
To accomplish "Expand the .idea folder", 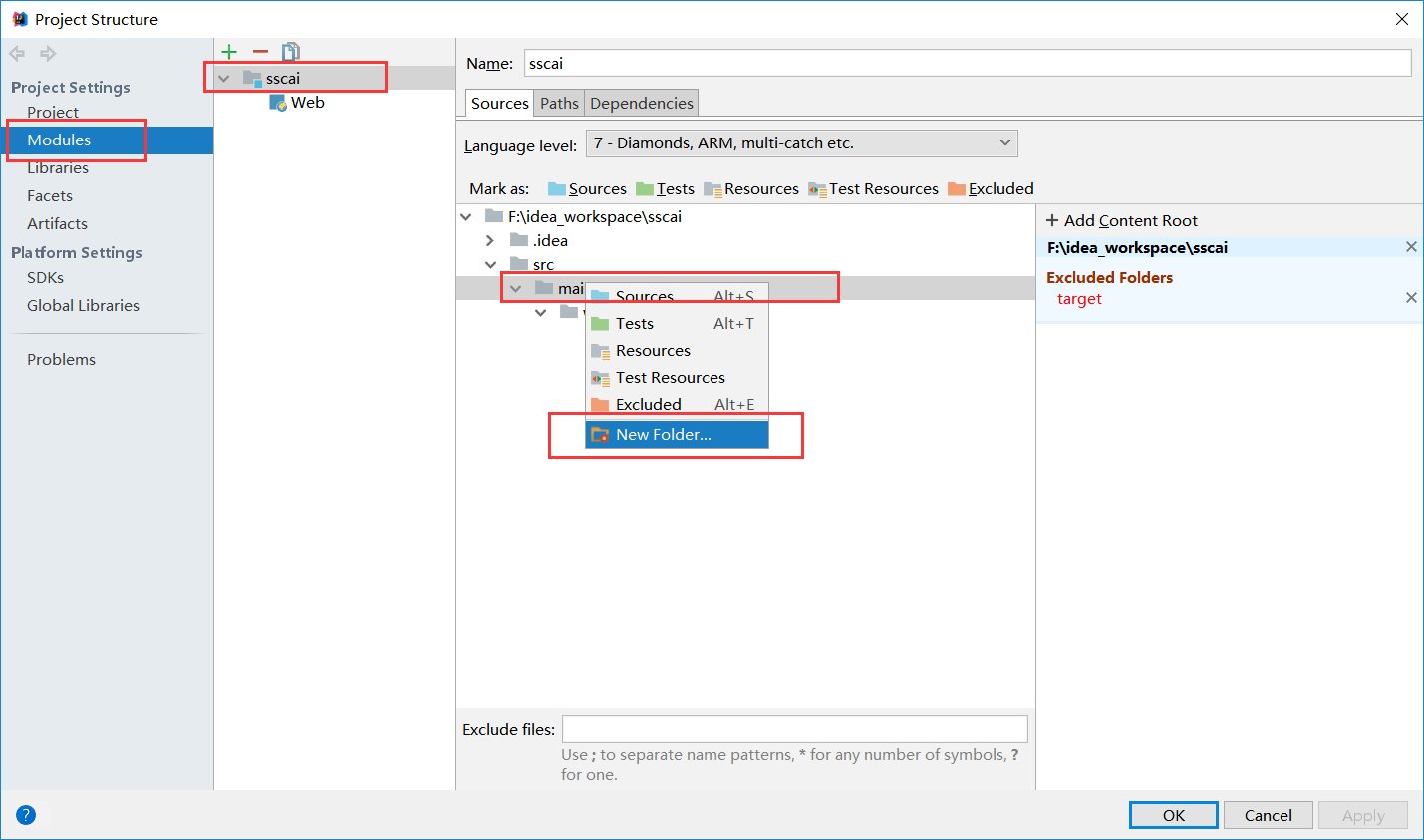I will tap(490, 240).
